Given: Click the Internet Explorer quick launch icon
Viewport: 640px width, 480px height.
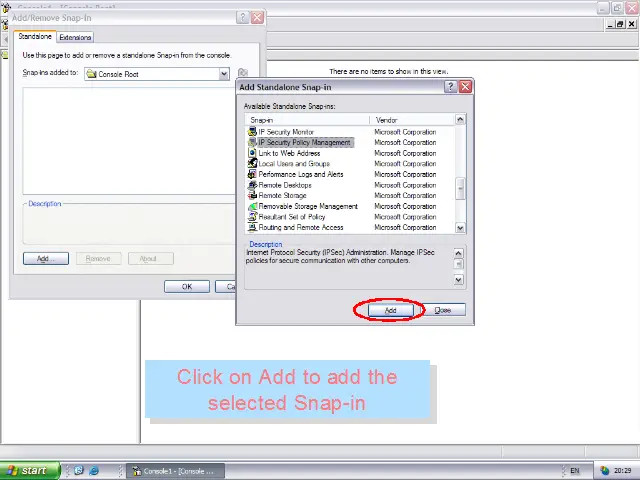Looking at the screenshot, I should coord(94,471).
